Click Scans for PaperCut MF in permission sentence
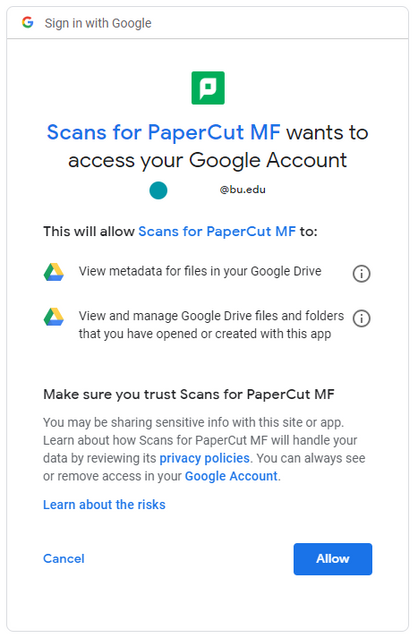Viewport: 418px width, 636px height. (x=217, y=231)
